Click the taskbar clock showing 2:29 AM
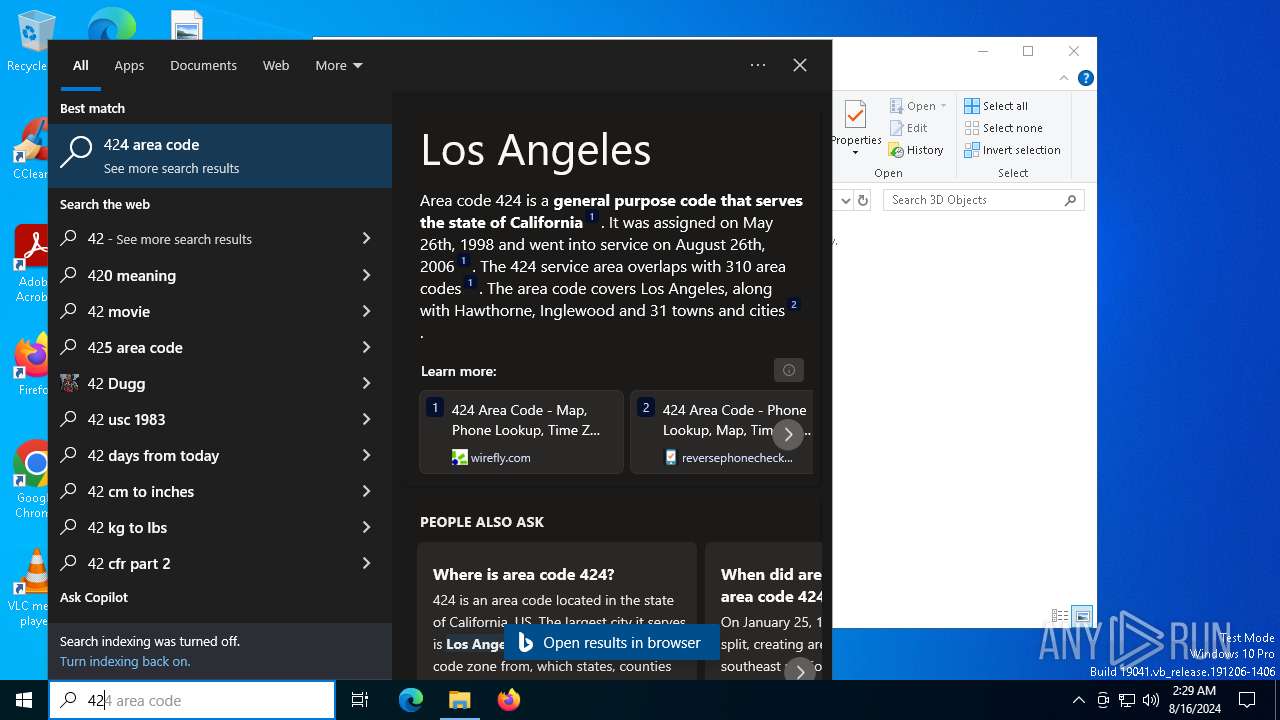Screen dimensions: 1280x720 pos(1193,700)
